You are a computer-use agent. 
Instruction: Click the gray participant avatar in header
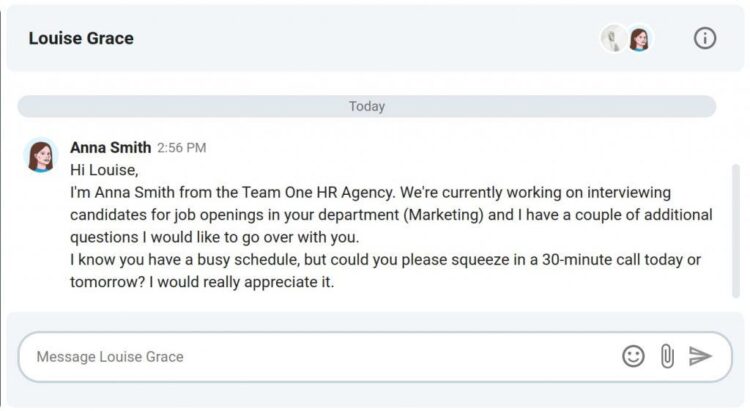[x=612, y=39]
